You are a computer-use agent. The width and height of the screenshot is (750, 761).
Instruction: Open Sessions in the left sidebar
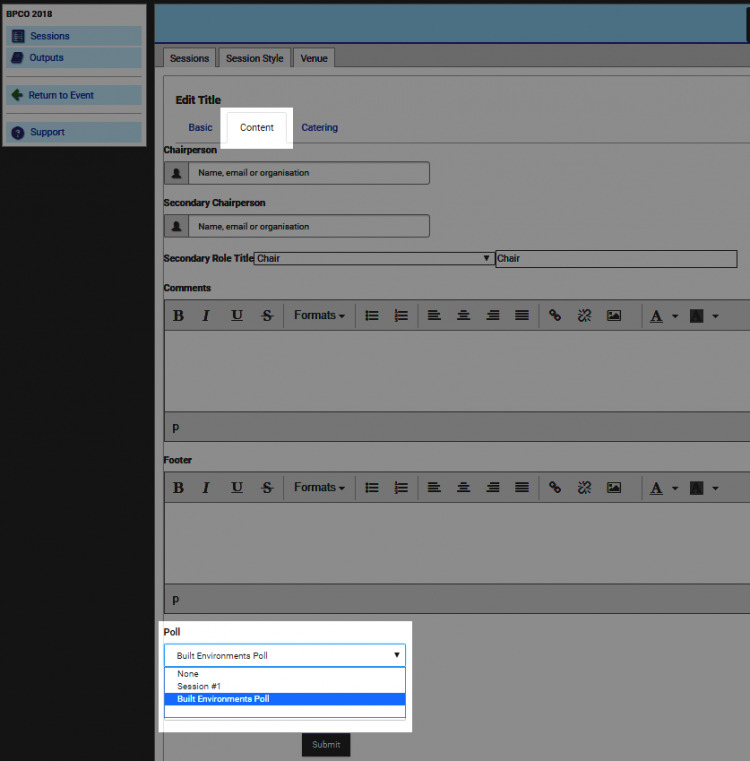click(x=74, y=36)
